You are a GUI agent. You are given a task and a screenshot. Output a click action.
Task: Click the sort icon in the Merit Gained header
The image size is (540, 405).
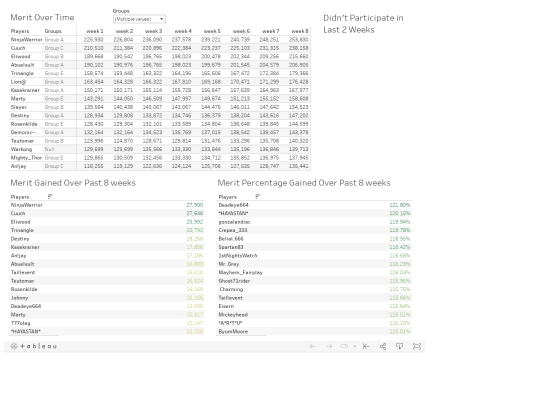(x=50, y=197)
